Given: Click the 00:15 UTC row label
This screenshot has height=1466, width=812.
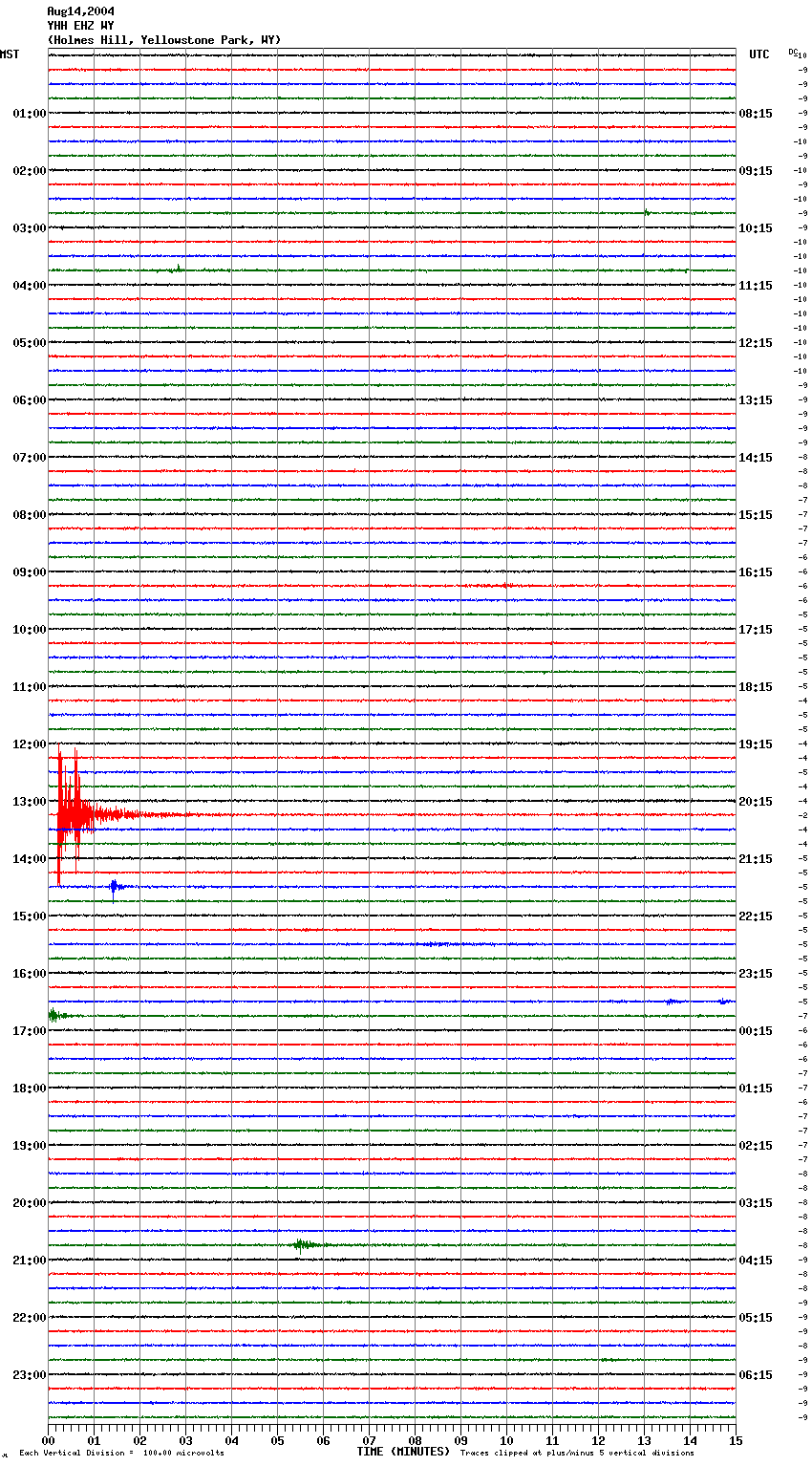Looking at the screenshot, I should click(756, 1031).
